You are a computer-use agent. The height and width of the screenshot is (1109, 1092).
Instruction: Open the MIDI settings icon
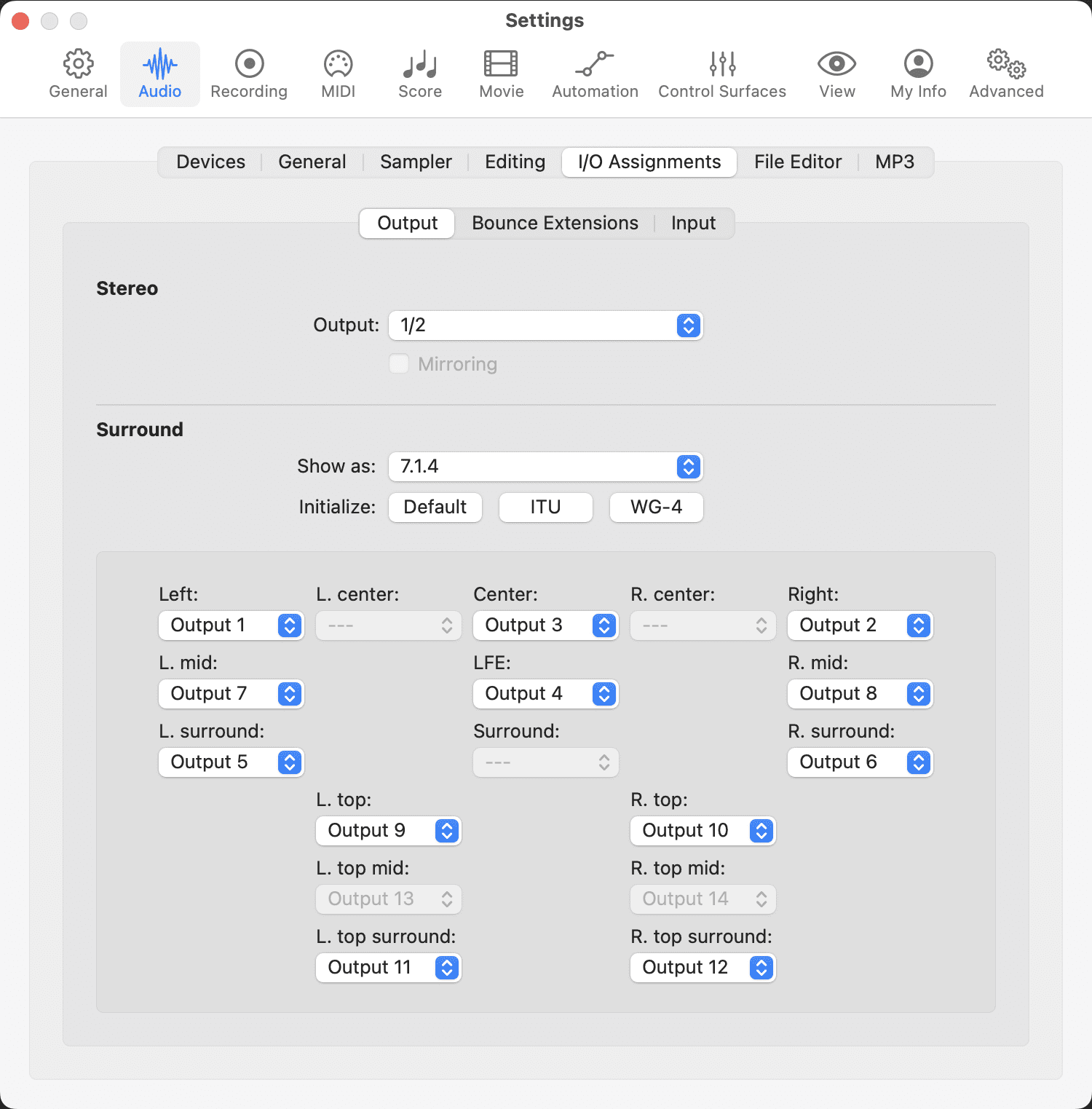337,72
